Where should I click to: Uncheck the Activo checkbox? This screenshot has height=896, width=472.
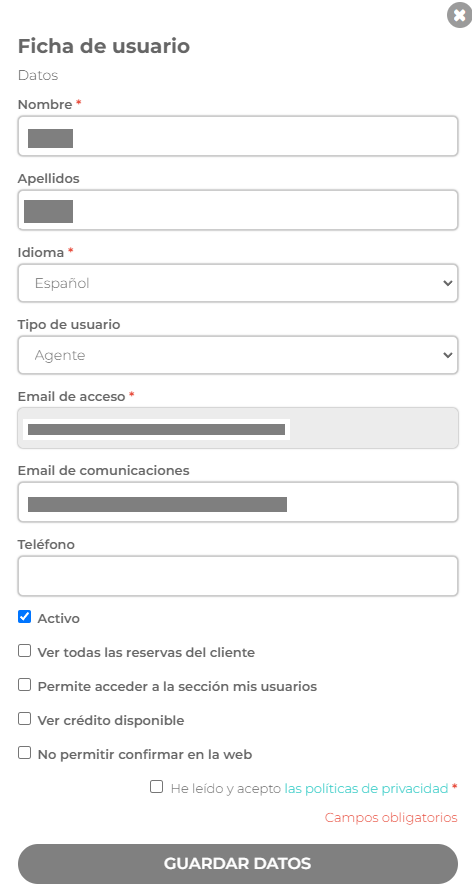(25, 617)
